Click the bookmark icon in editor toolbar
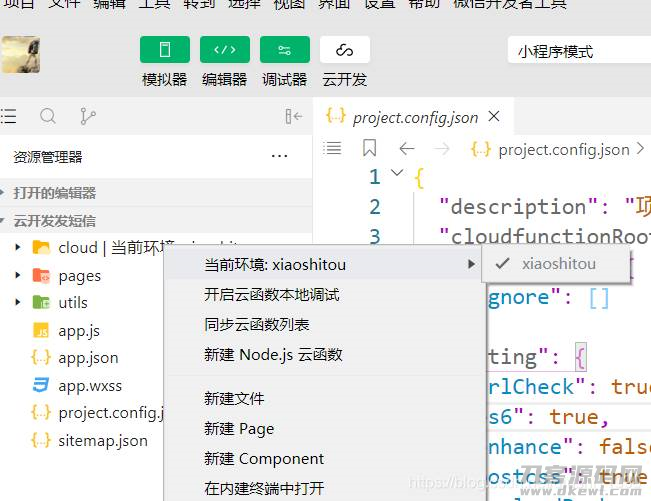 tap(369, 148)
